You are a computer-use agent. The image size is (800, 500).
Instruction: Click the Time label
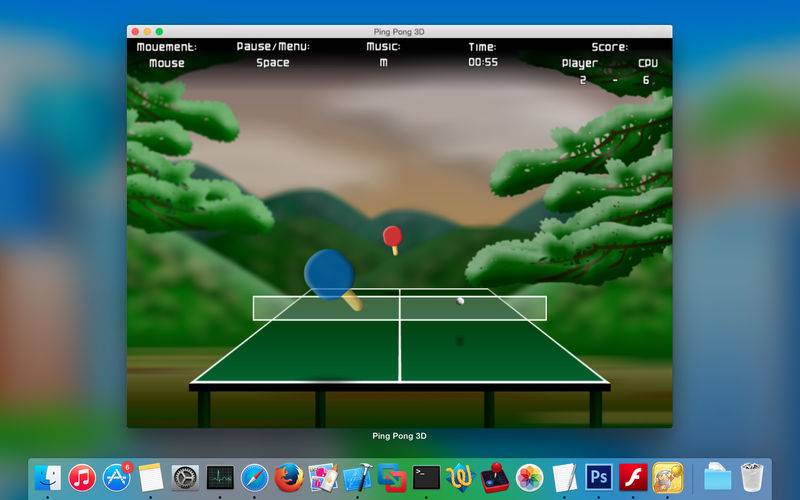(x=482, y=47)
